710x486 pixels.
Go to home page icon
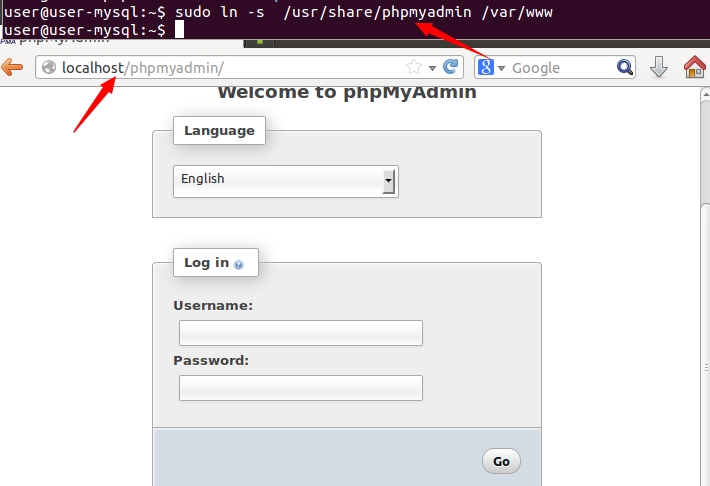(x=695, y=67)
